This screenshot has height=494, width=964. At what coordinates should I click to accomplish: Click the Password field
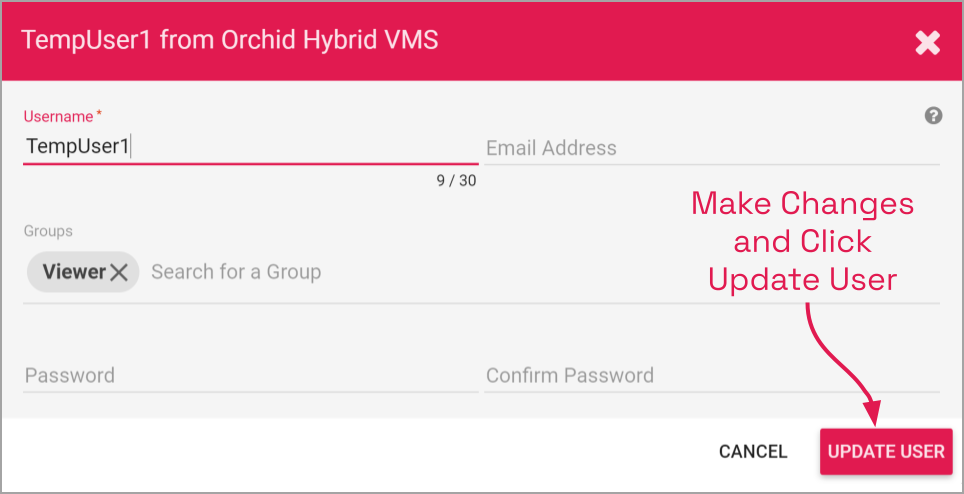tap(250, 376)
